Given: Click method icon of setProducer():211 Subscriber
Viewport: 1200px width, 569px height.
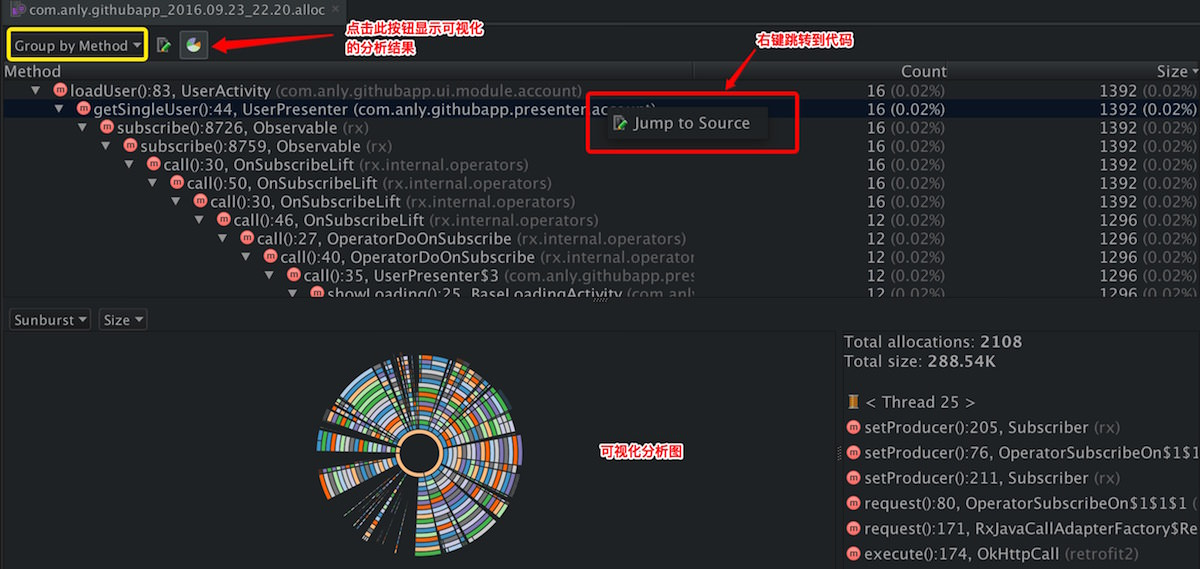Looking at the screenshot, I should (853, 478).
